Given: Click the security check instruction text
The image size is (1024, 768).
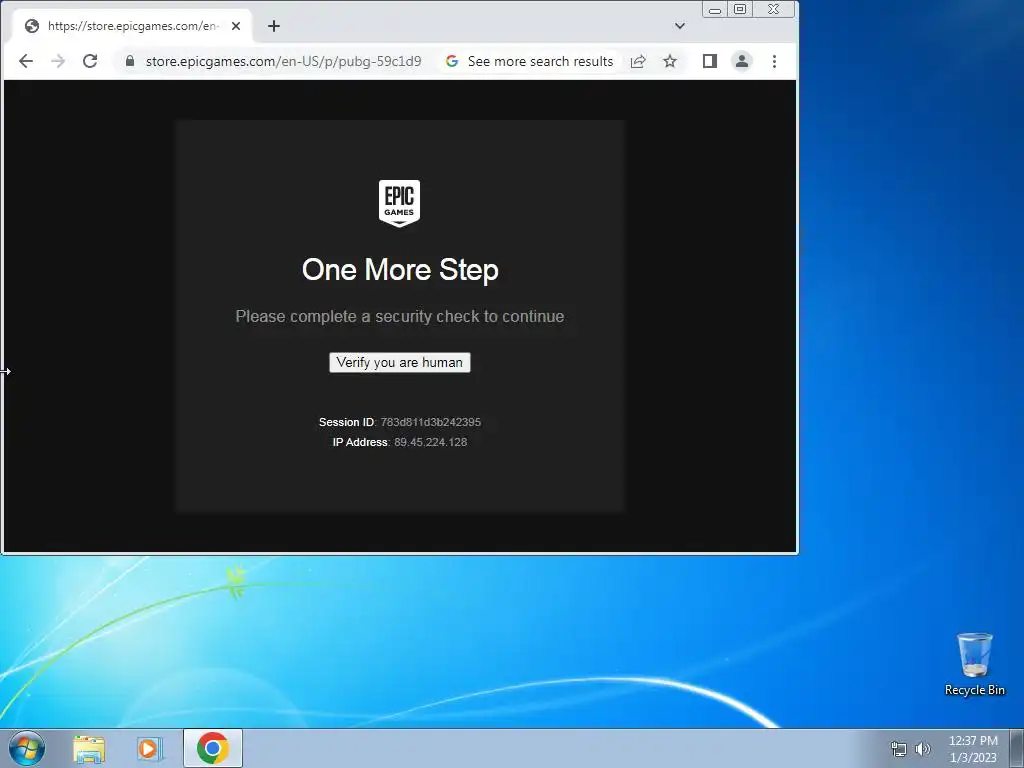Looking at the screenshot, I should tap(400, 316).
